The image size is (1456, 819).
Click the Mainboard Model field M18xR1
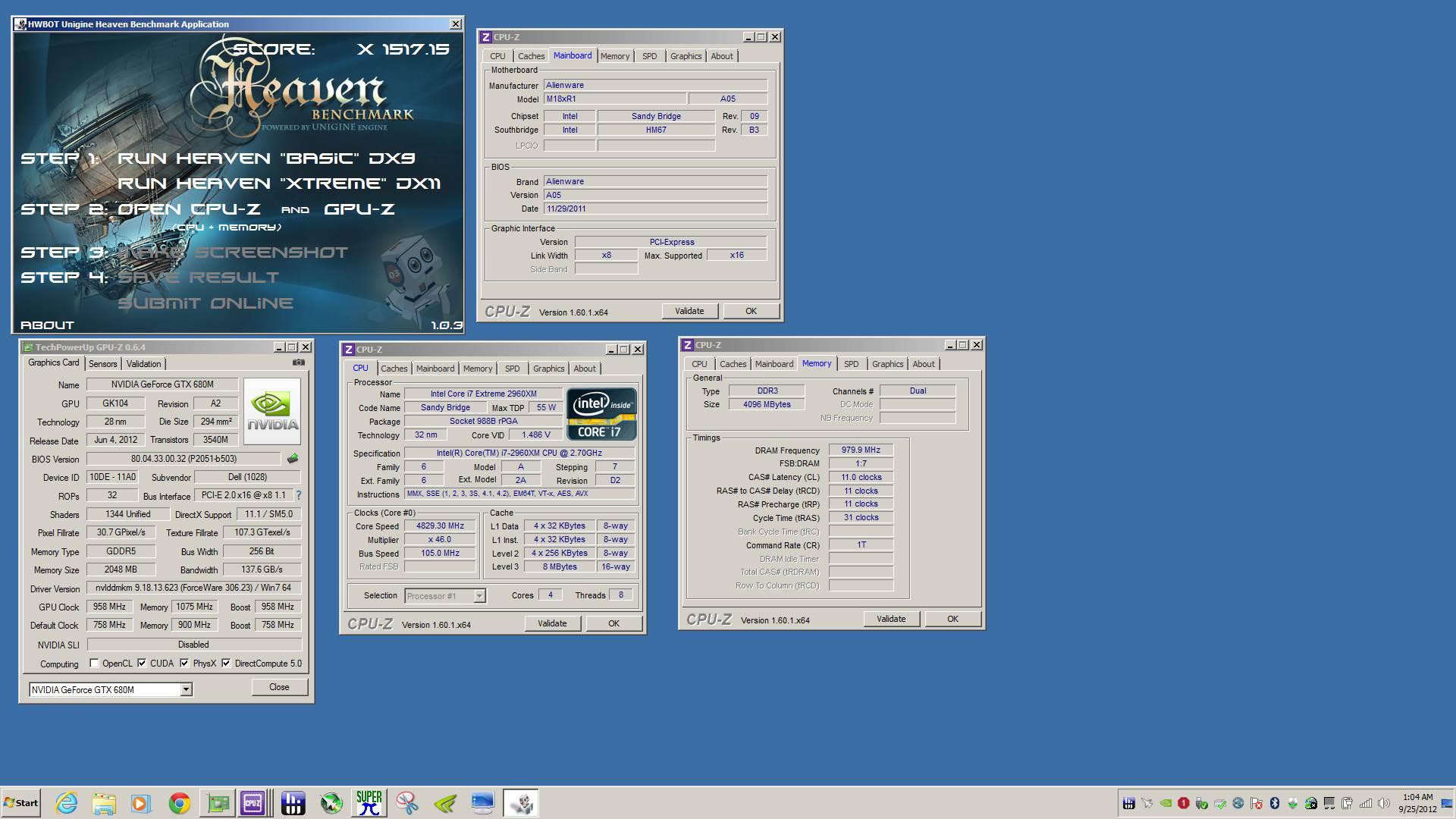(x=614, y=99)
